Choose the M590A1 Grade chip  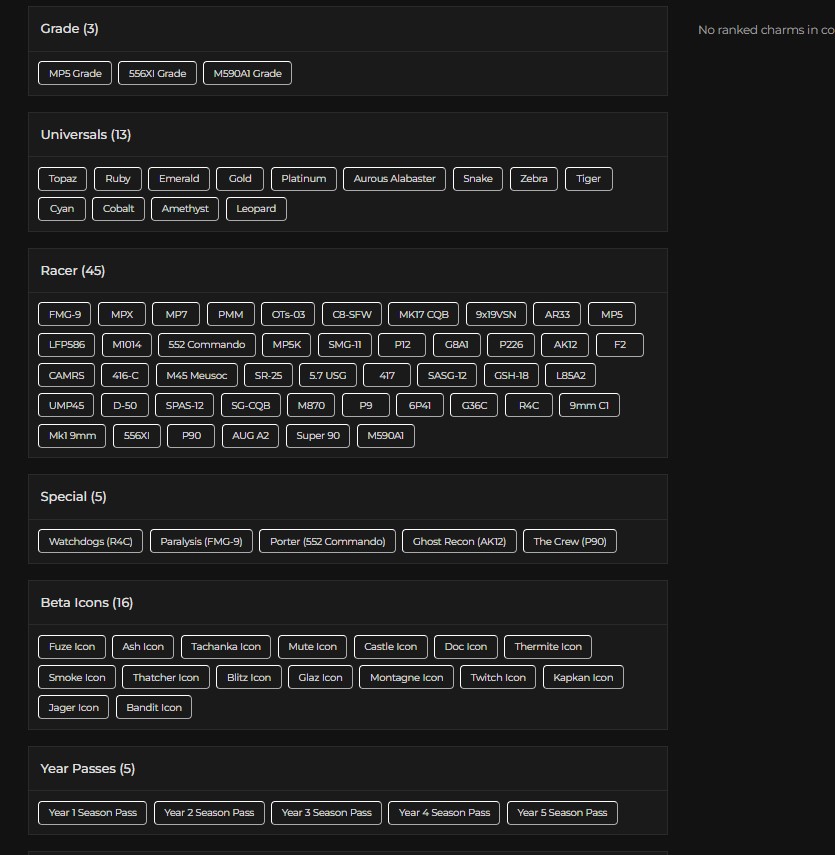click(247, 73)
